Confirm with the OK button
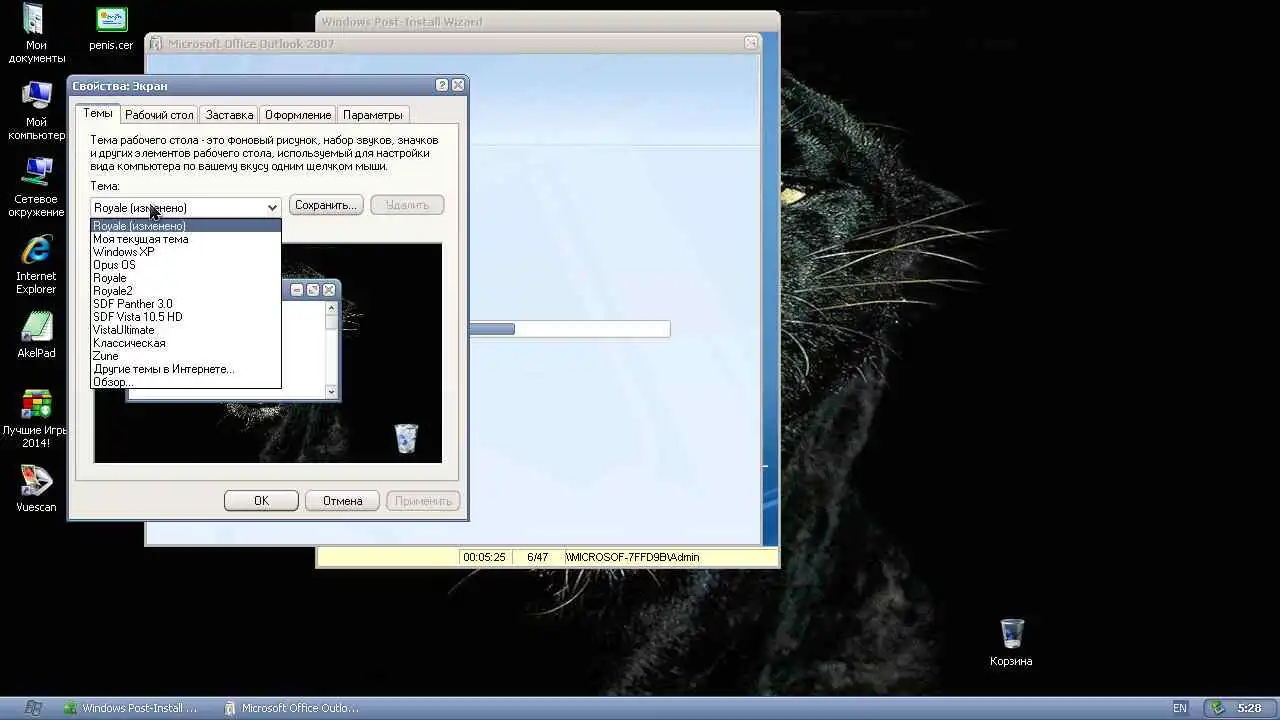This screenshot has width=1280, height=720. pos(261,501)
